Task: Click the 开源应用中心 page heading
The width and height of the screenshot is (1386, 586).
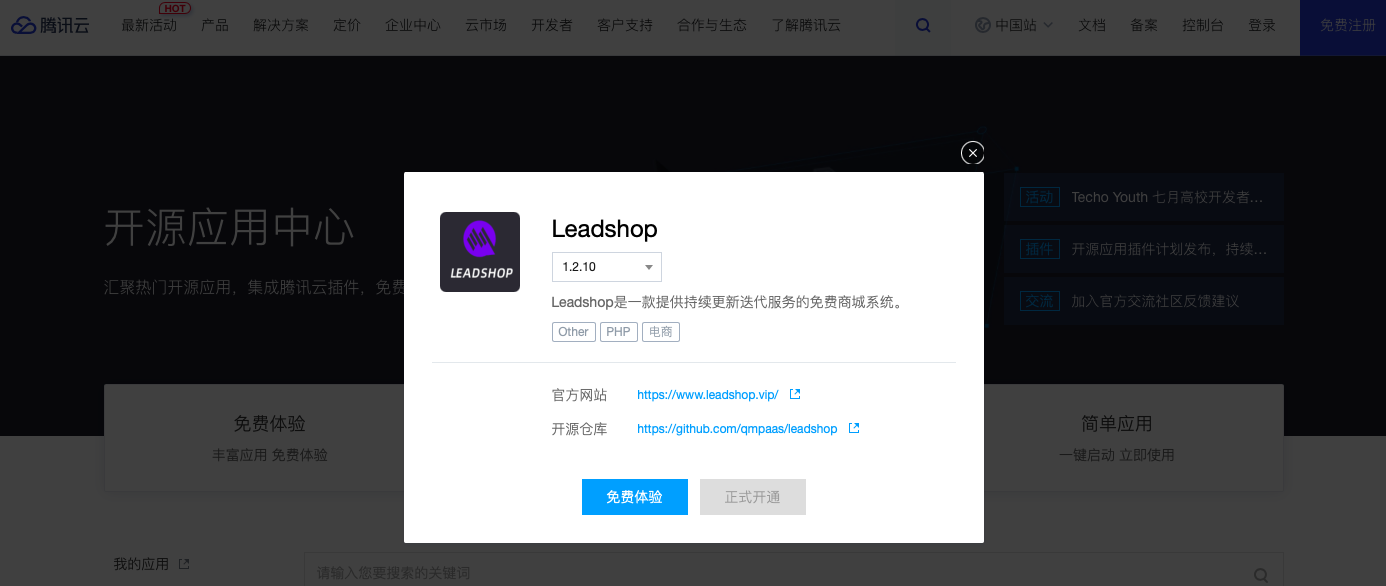Action: (x=229, y=228)
